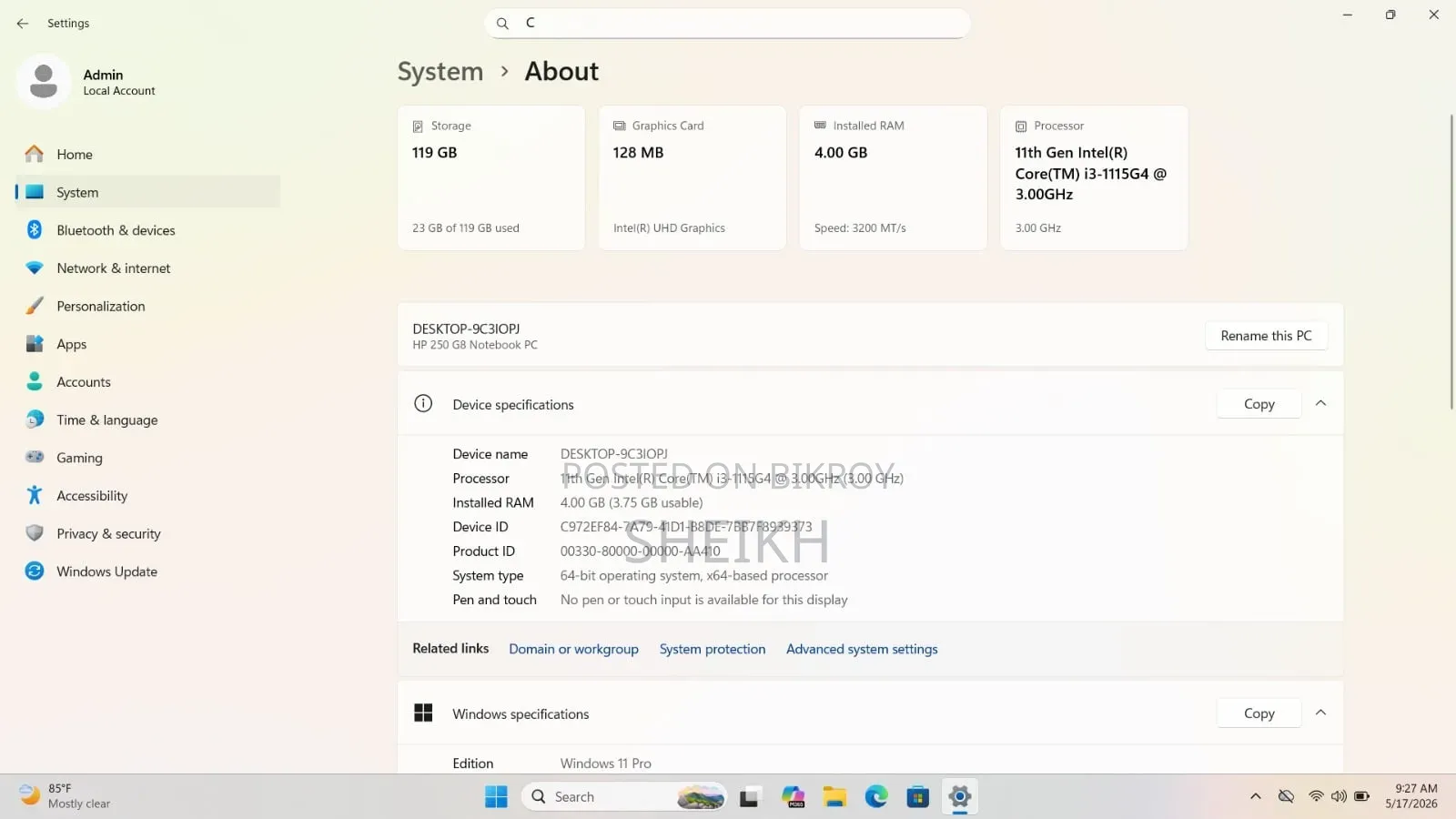This screenshot has width=1456, height=819.
Task: Click the Gaming controller icon in sidebar
Action: 35,457
